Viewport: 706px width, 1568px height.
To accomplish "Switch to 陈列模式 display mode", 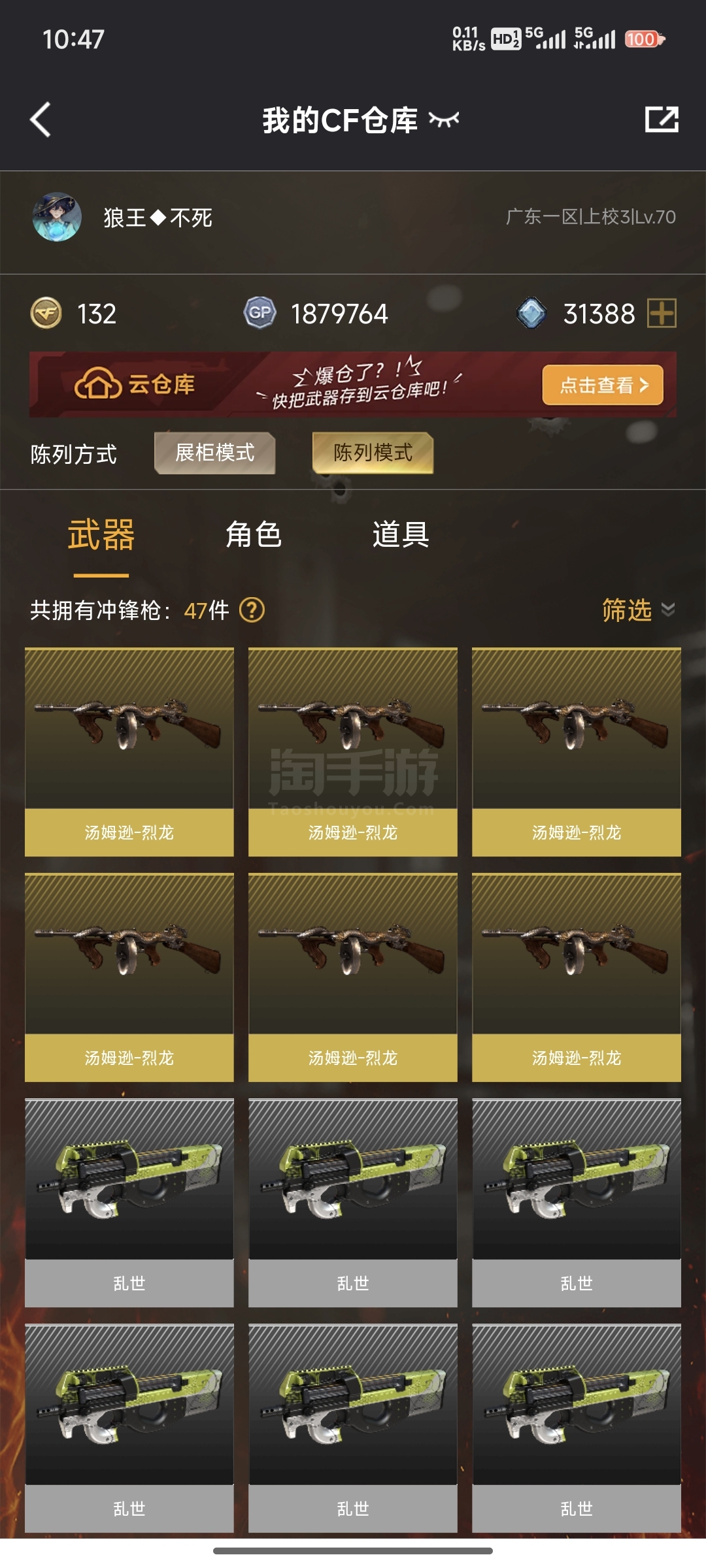I will (x=373, y=453).
